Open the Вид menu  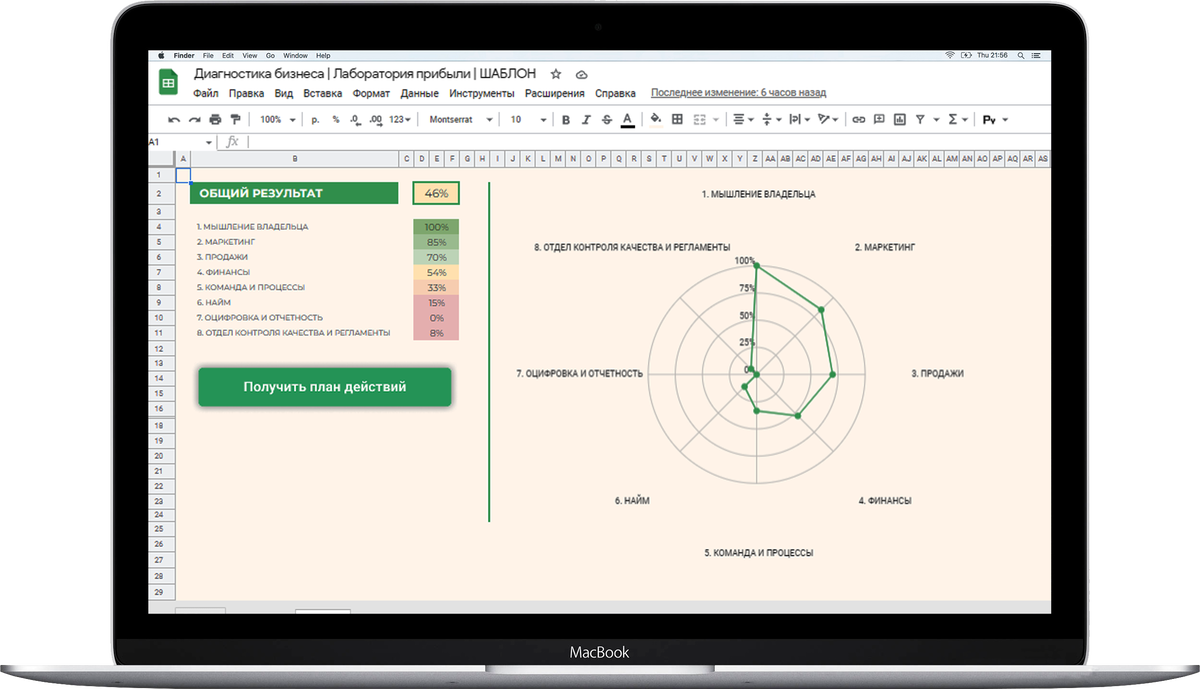[284, 94]
